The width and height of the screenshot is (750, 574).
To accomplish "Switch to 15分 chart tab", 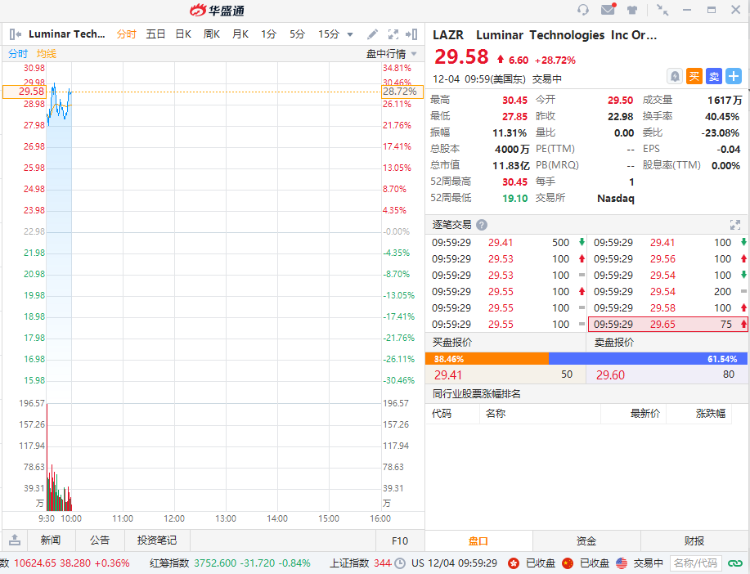I will [329, 34].
